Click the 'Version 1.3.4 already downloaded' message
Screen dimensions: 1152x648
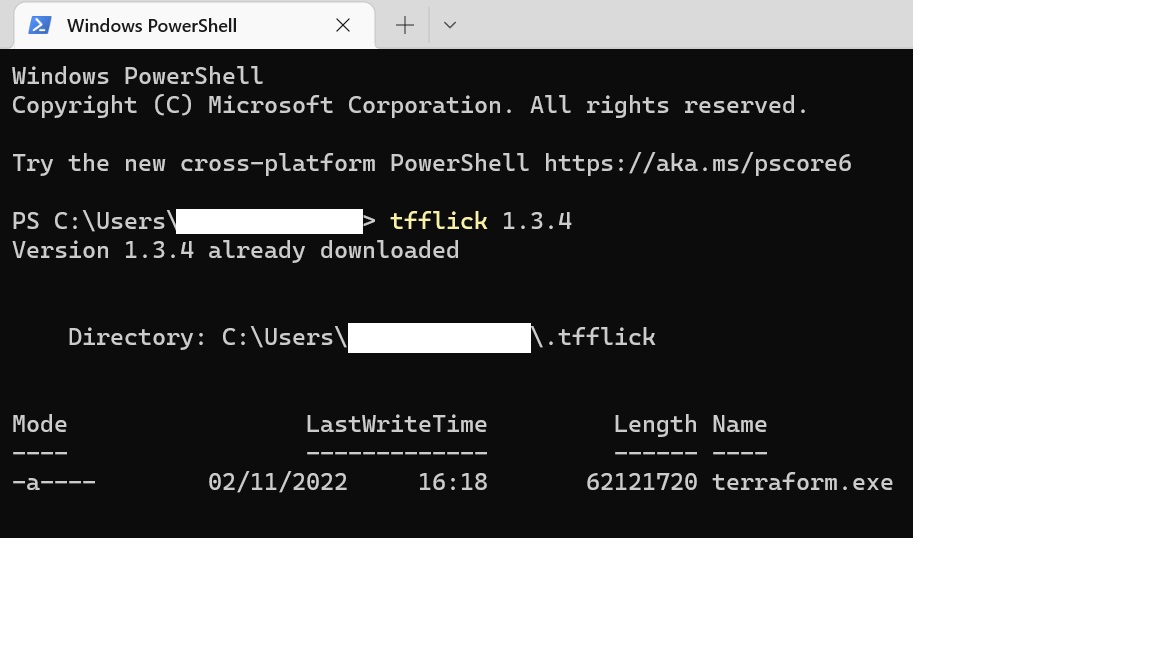[235, 250]
